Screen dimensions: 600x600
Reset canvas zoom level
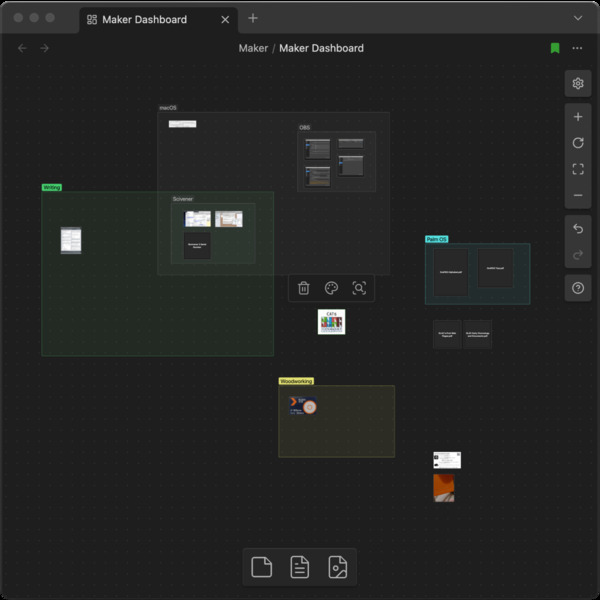577,143
